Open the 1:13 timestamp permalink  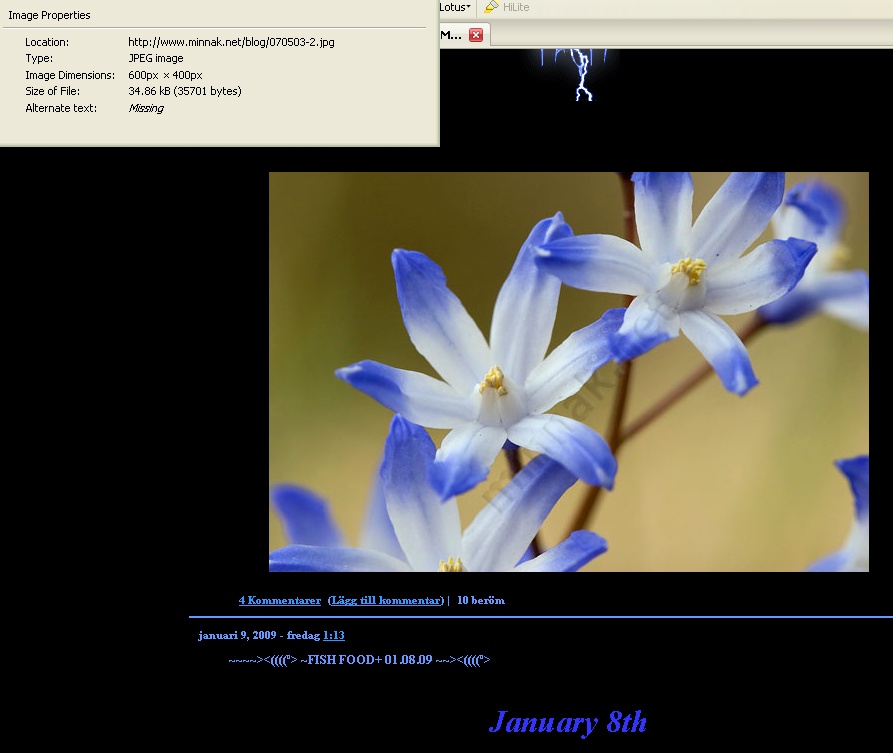[x=334, y=635]
